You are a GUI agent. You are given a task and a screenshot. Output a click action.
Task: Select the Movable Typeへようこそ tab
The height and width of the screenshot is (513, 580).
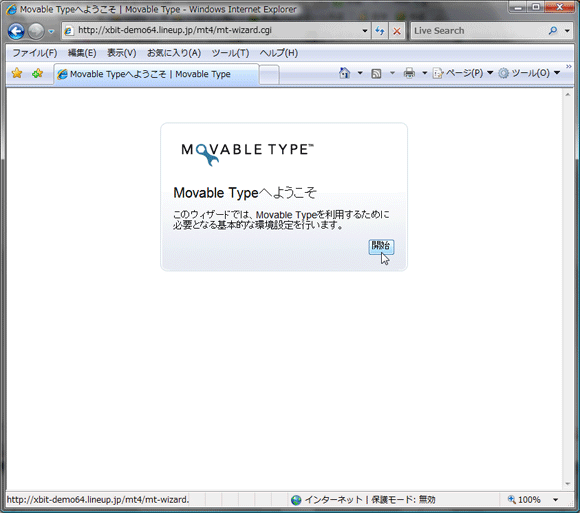click(156, 74)
